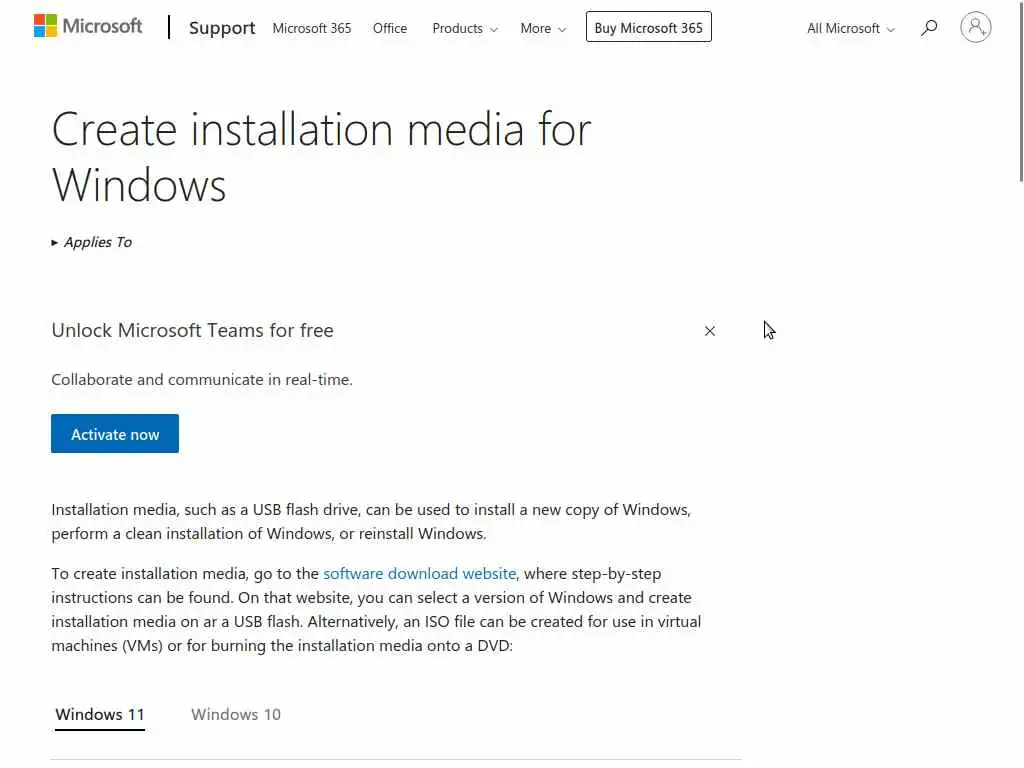Open the search magnifier icon

(929, 28)
